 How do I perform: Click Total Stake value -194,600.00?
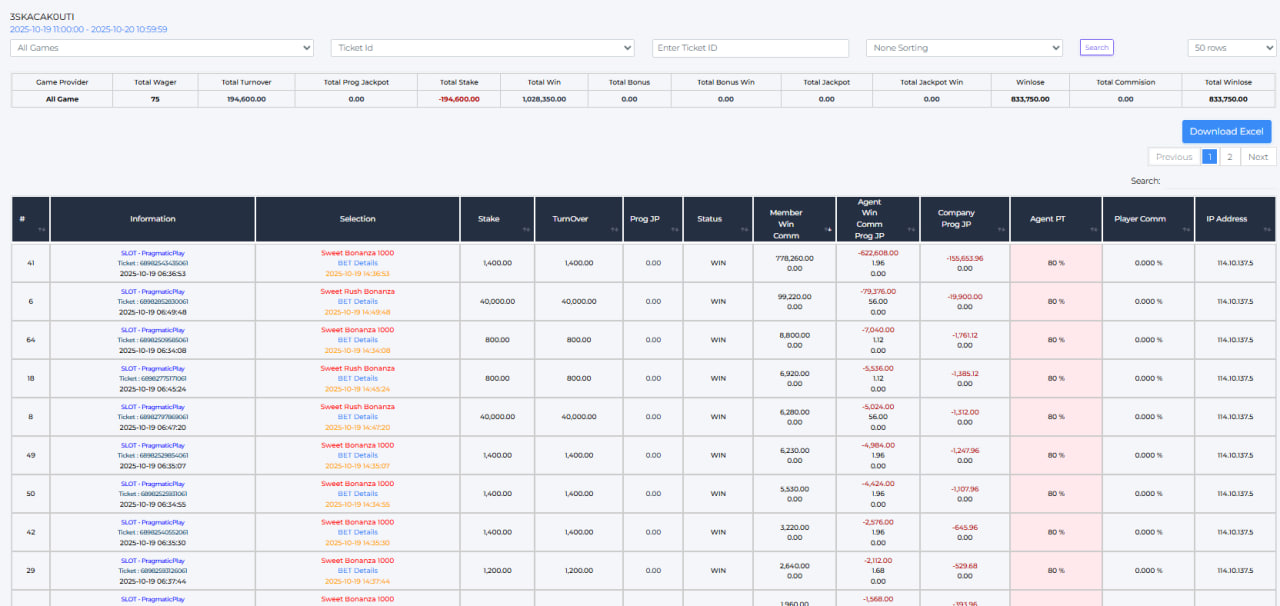[457, 99]
